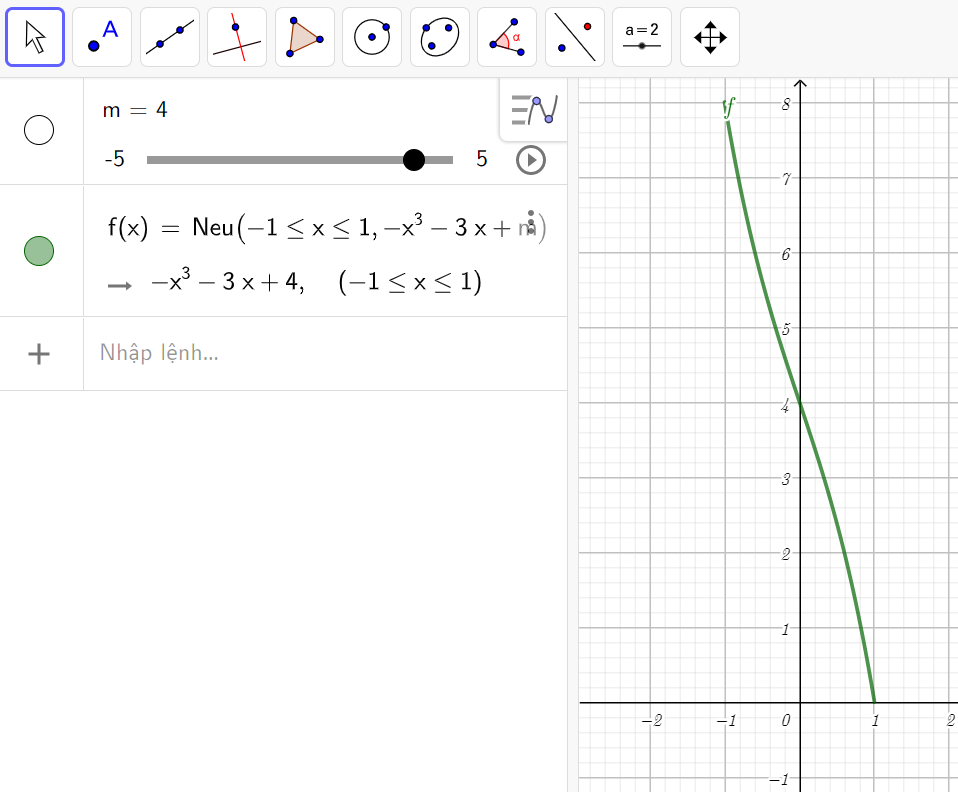Click the slider m knob
958x792 pixels.
(414, 160)
